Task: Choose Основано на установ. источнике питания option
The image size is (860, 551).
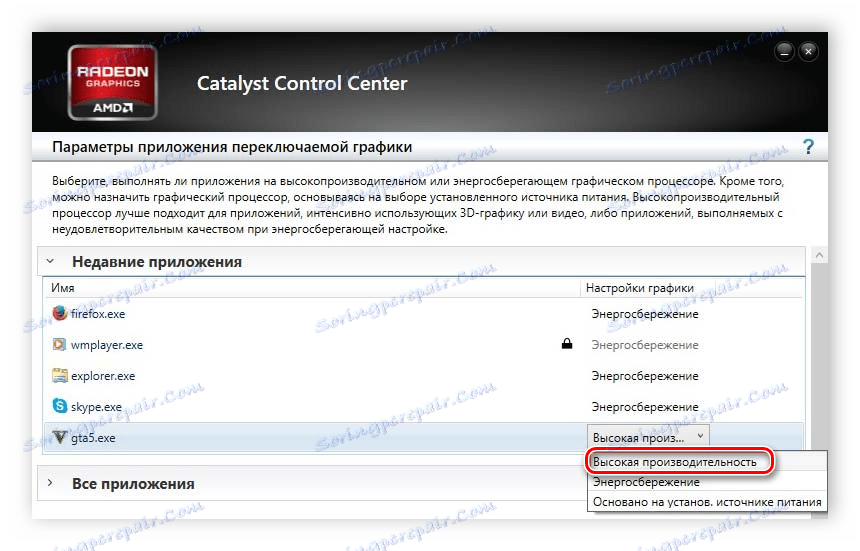Action: (707, 502)
